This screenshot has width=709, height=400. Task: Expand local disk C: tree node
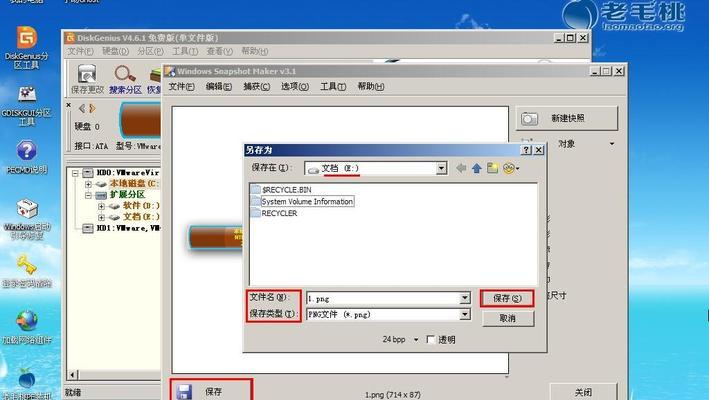88,184
